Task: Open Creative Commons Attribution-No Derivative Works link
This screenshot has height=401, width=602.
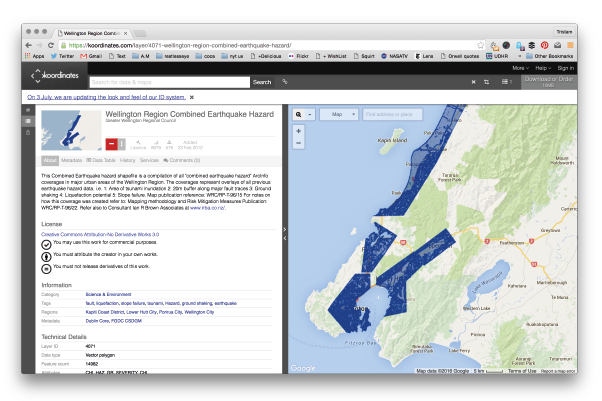Action: (x=100, y=234)
